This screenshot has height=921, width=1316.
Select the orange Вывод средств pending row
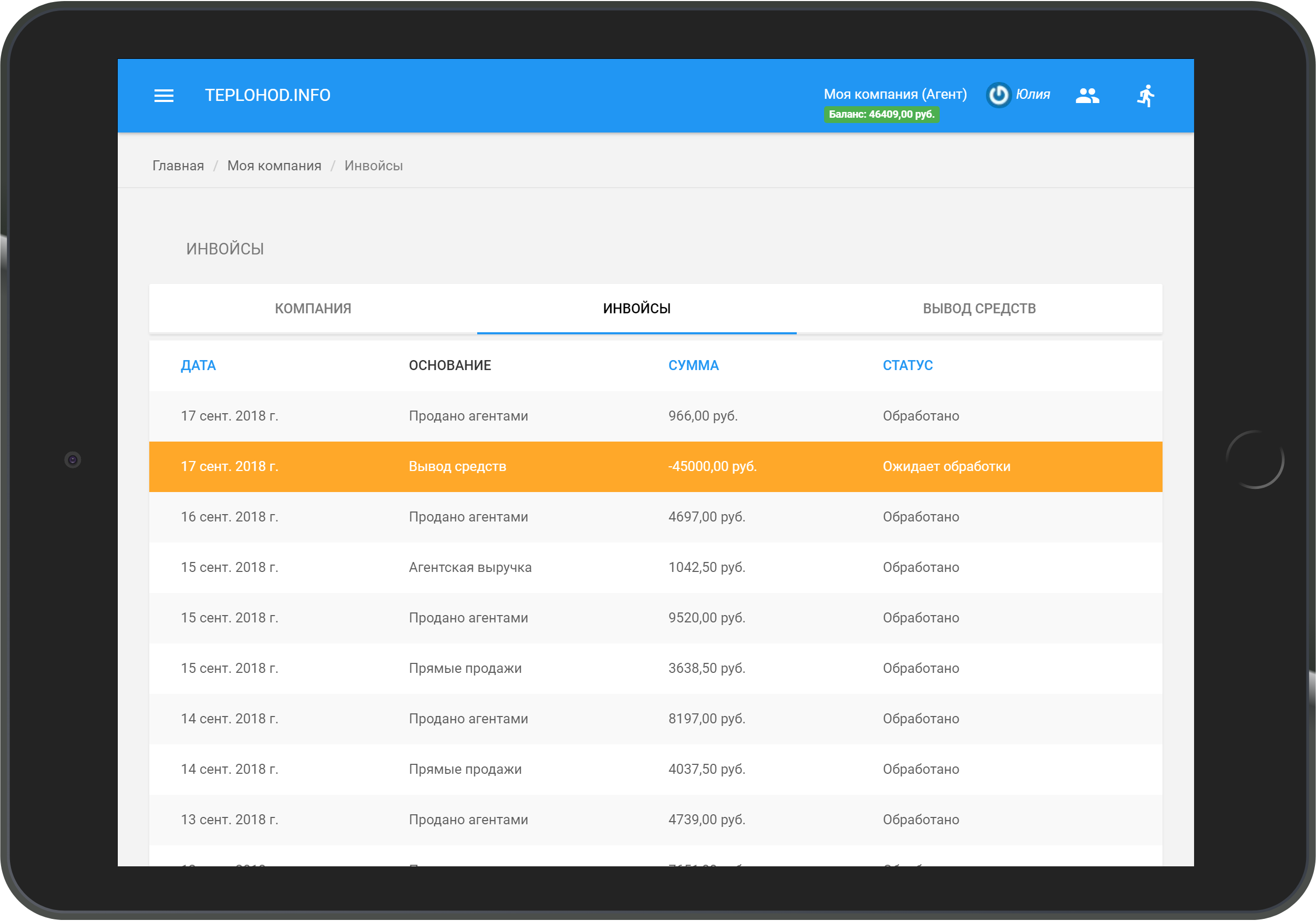655,466
